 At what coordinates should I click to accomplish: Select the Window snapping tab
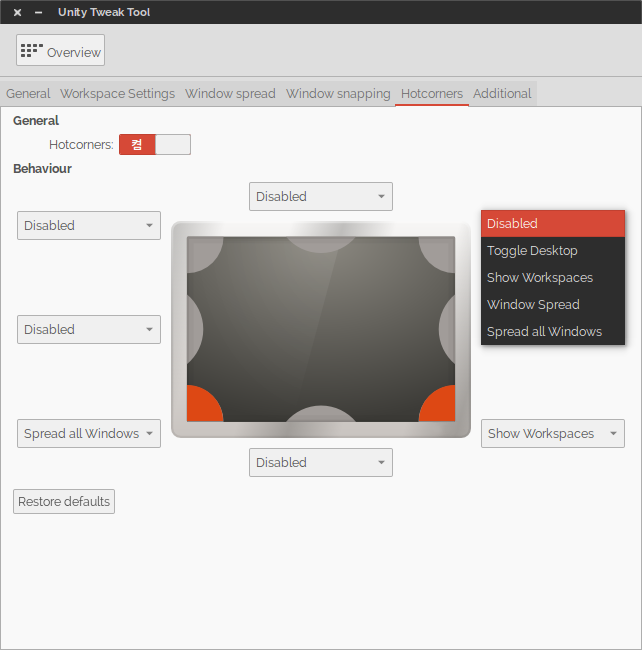tap(338, 94)
